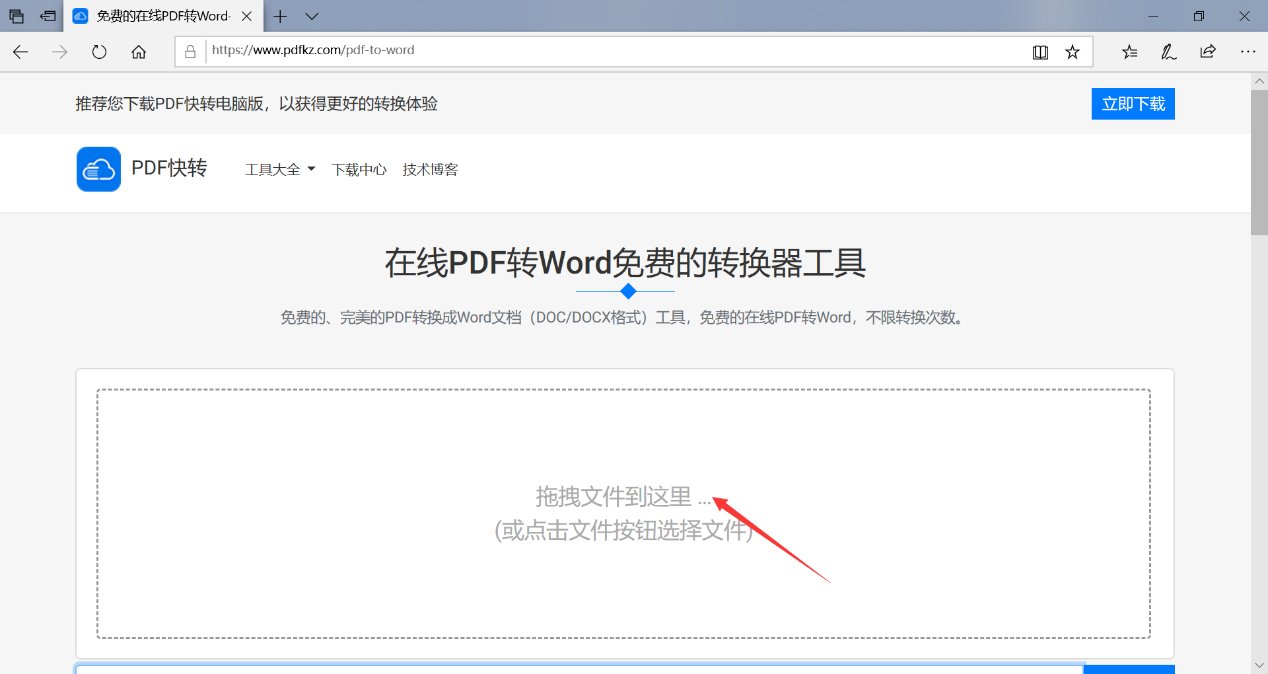The image size is (1268, 674).
Task: Open the Favorites hub
Action: pos(1129,51)
